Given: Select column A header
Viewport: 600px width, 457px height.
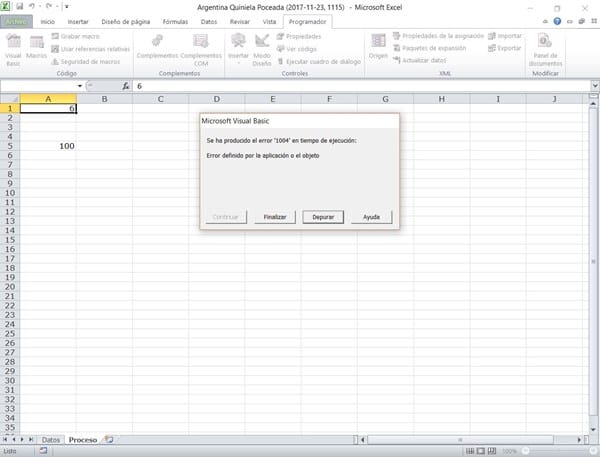Looking at the screenshot, I should [48, 99].
